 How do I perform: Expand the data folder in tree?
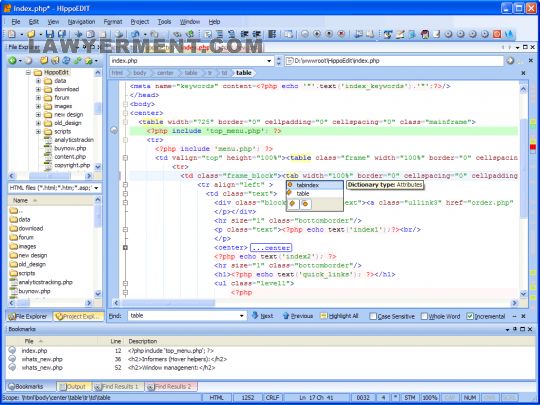pyautogui.click(x=39, y=81)
